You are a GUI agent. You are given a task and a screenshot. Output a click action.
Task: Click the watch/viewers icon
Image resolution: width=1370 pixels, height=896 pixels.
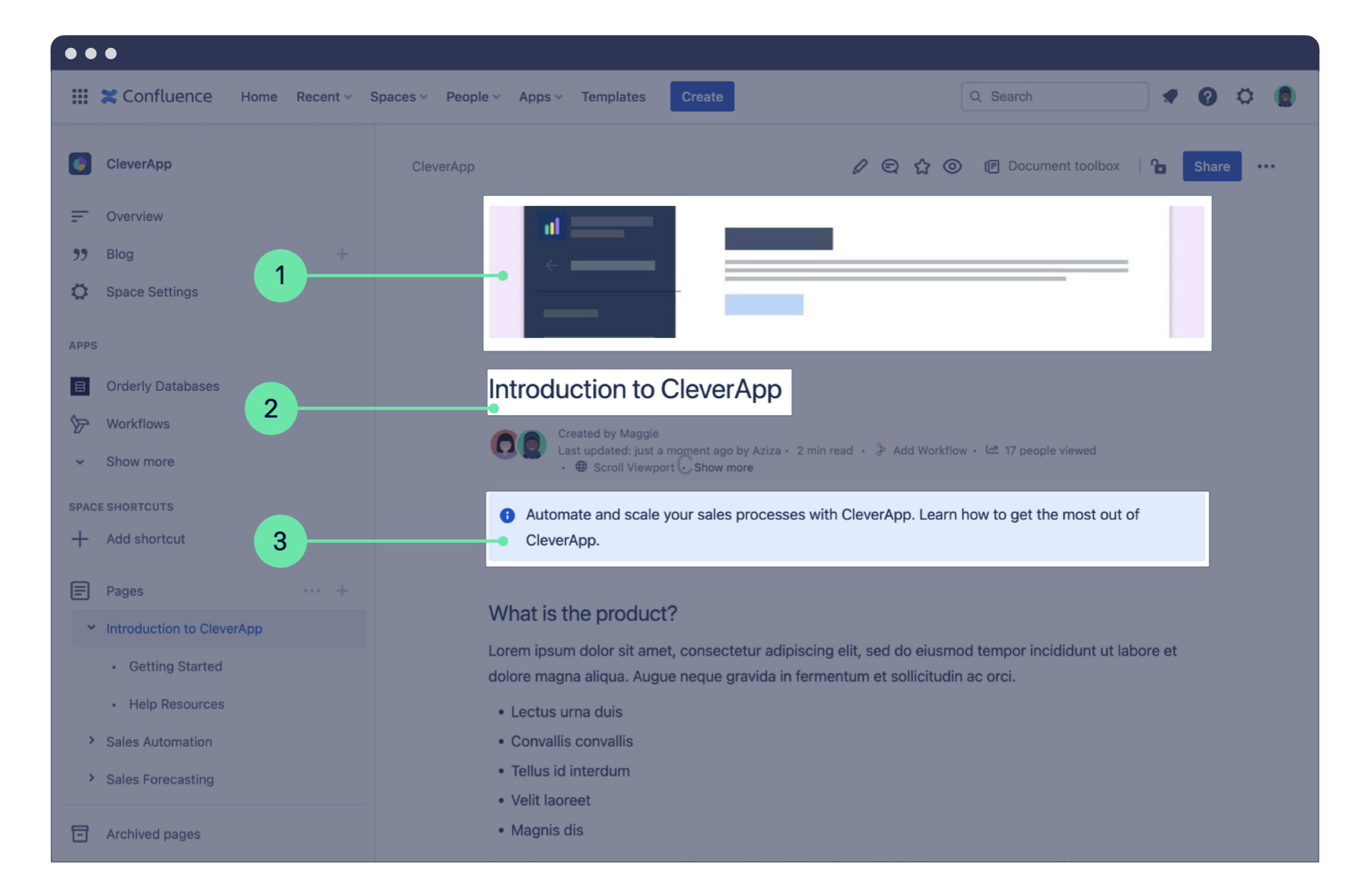click(x=951, y=166)
